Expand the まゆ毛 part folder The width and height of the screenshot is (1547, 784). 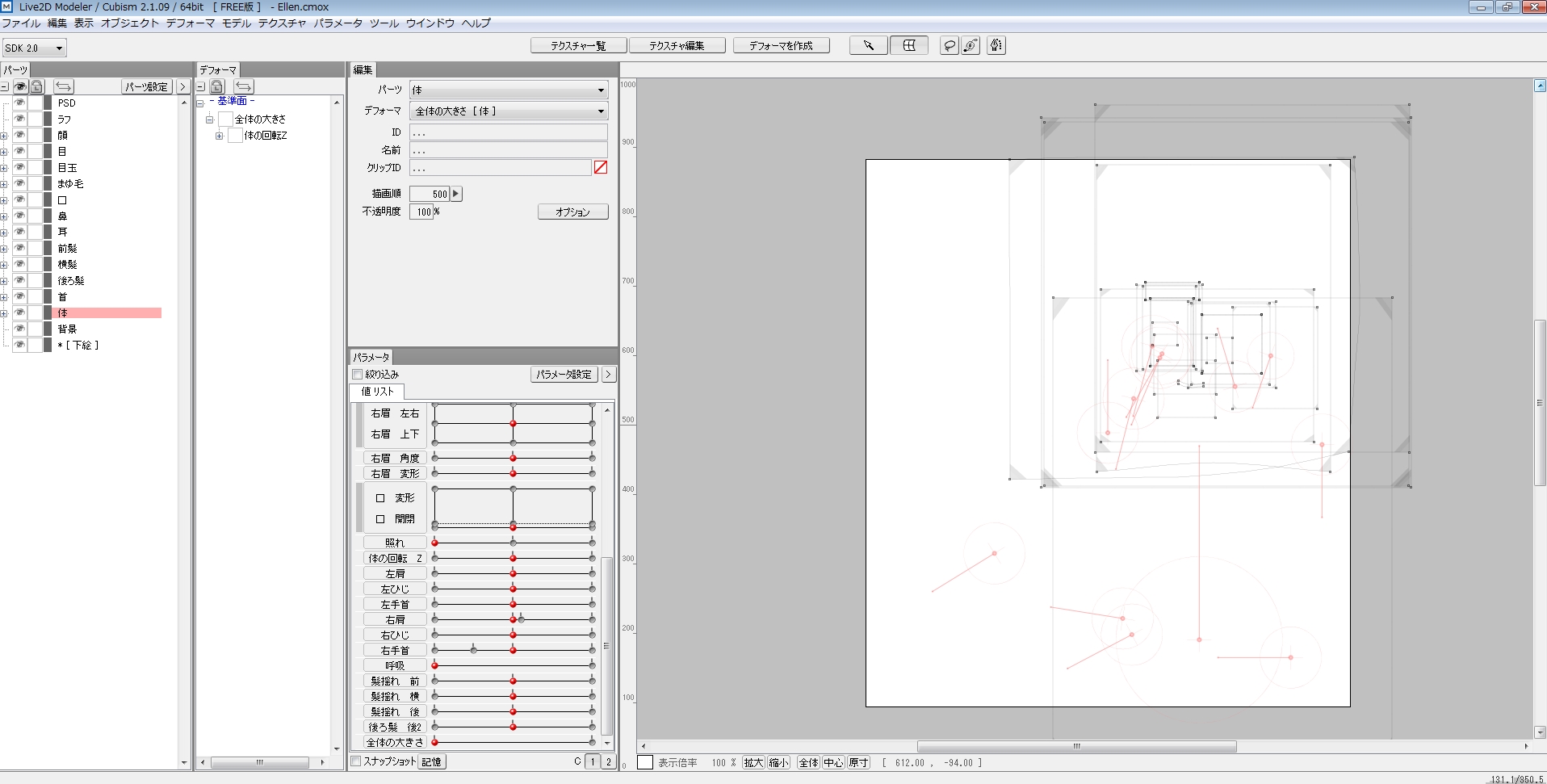click(4, 184)
